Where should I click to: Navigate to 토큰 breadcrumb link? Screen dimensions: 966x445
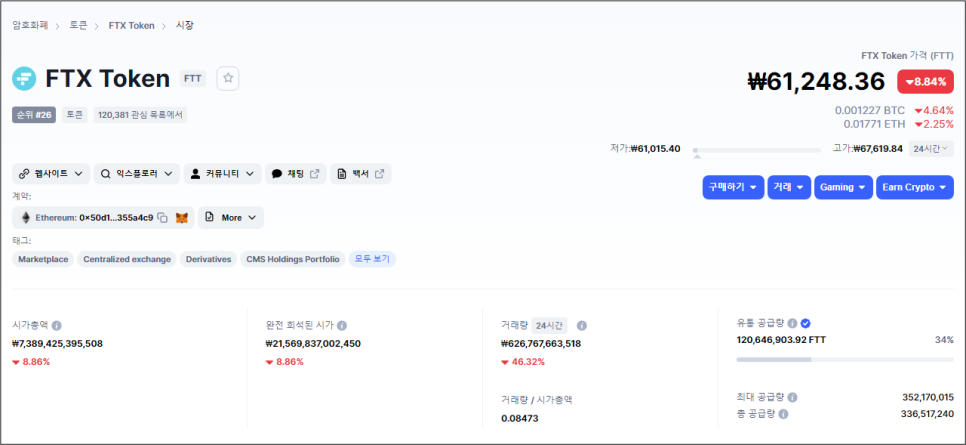click(x=78, y=25)
